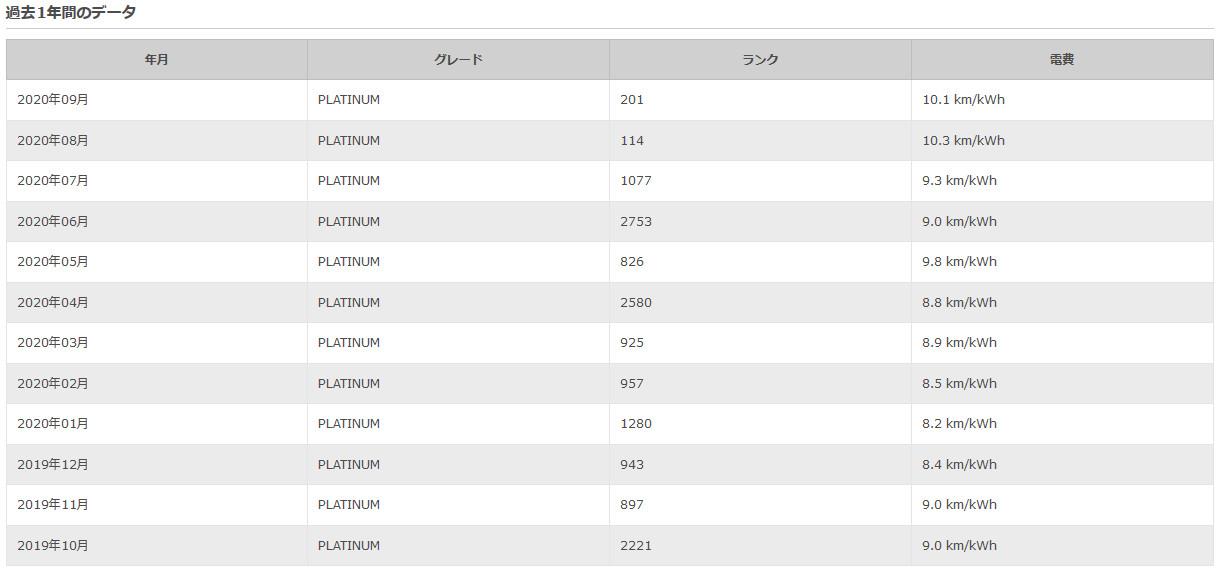Click the ランク column header
Viewport: 1221px width, 572px height.
point(760,60)
